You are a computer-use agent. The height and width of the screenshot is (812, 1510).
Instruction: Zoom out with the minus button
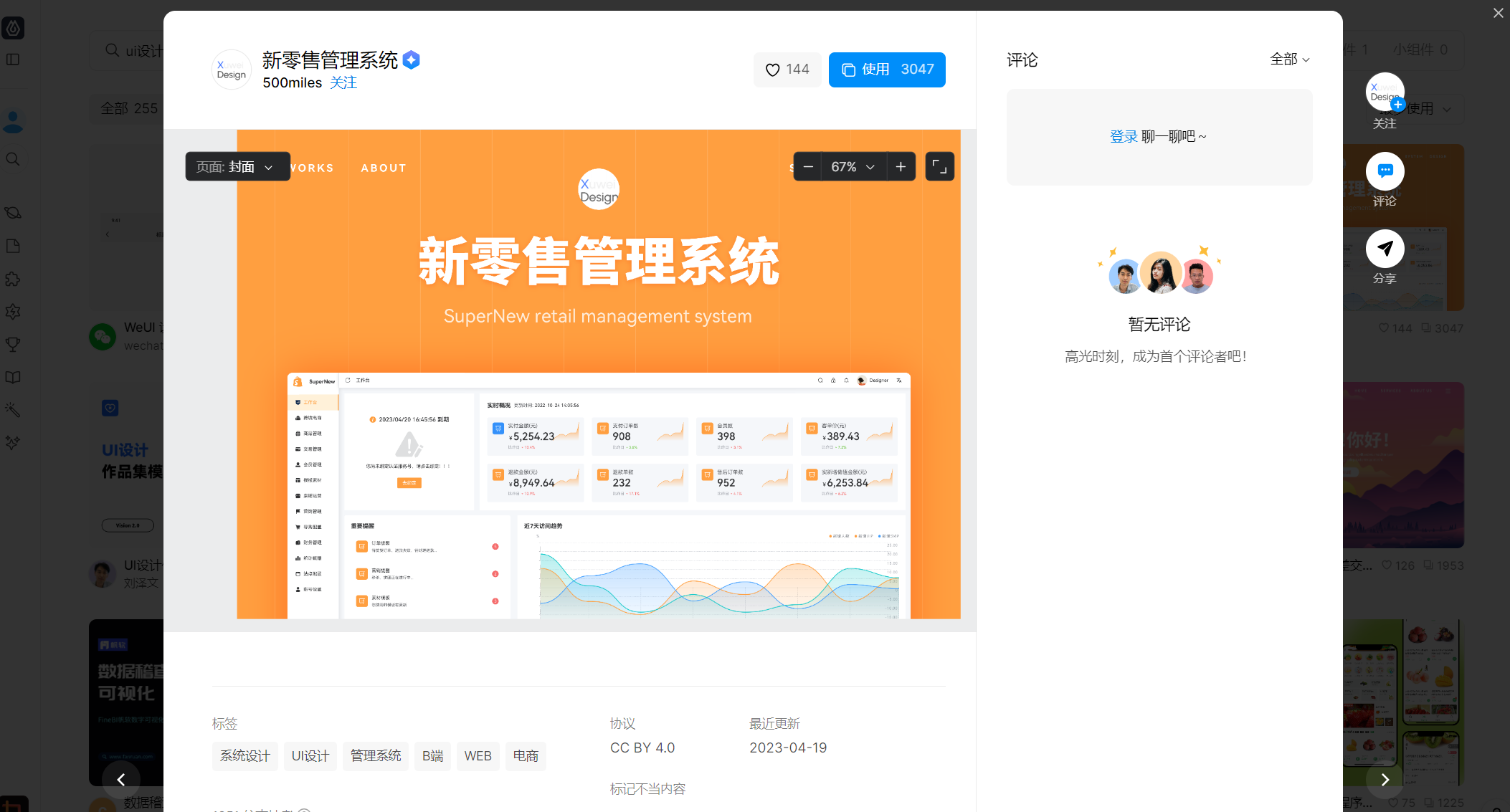808,167
